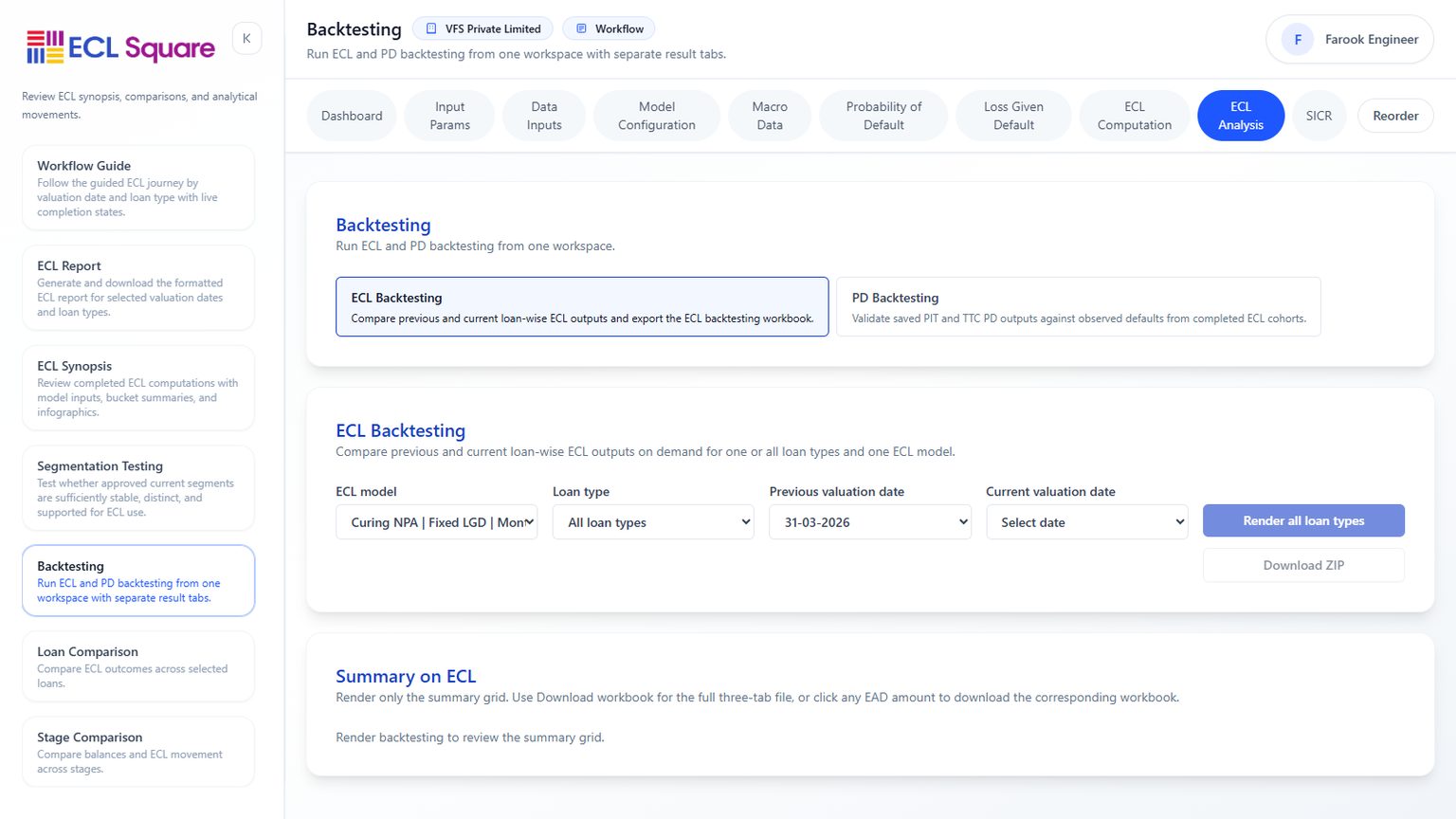Choose a Current valuation date

[1087, 522]
